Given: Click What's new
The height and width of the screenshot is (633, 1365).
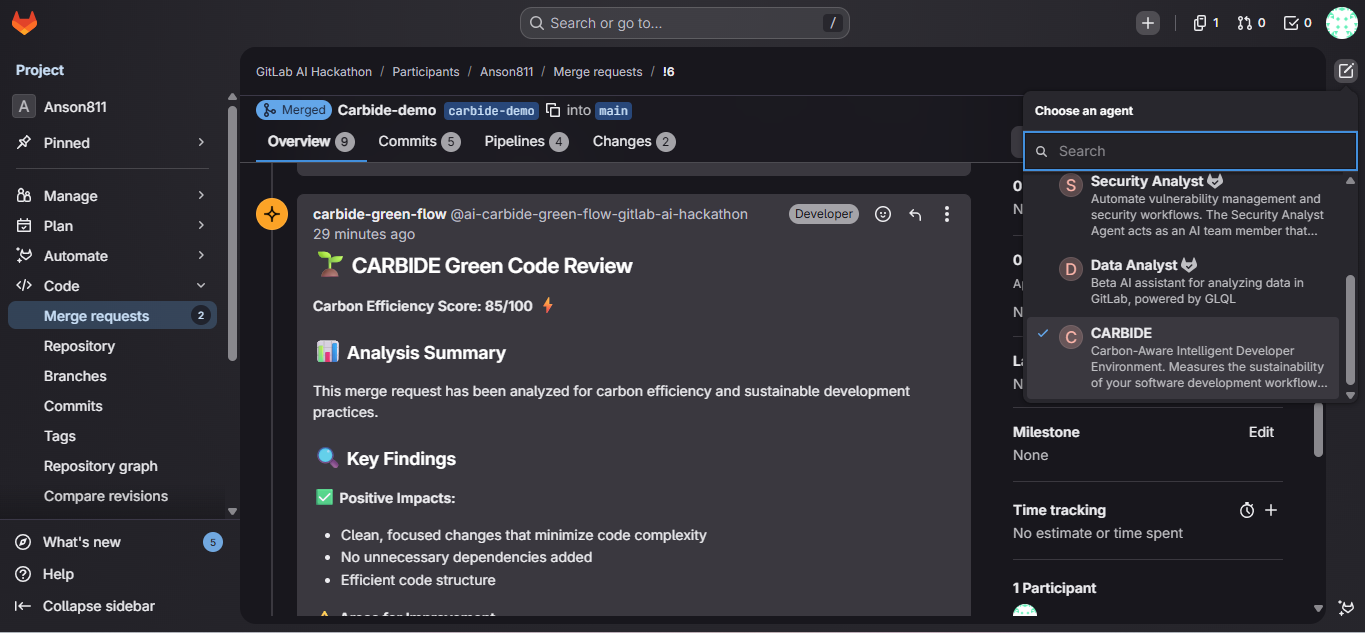Looking at the screenshot, I should pyautogui.click(x=82, y=542).
